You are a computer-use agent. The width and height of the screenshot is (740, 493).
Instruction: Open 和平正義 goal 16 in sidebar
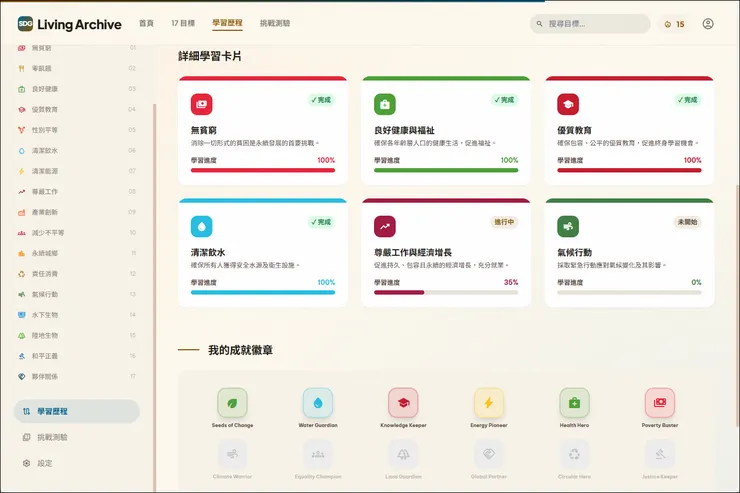(x=76, y=356)
